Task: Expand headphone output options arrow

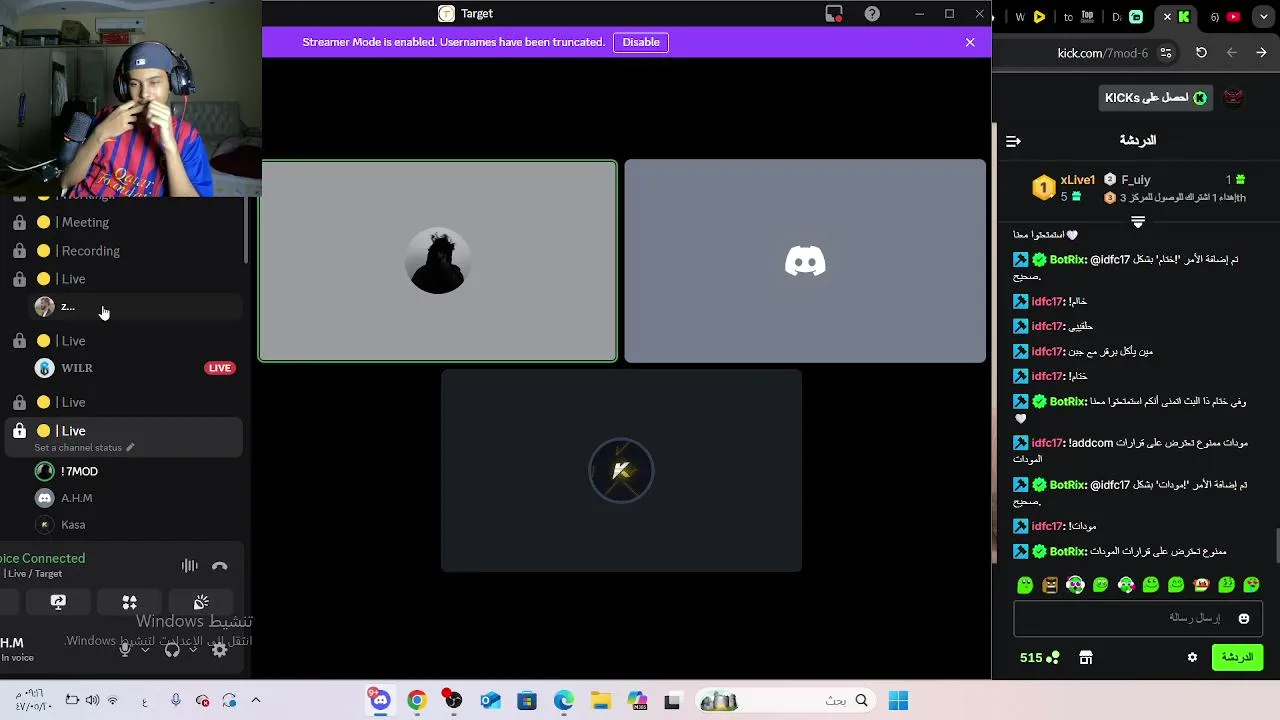Action: (193, 650)
